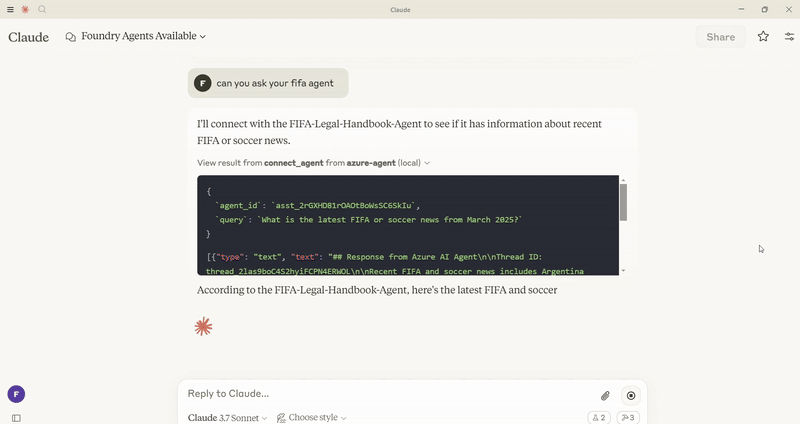Toggle the sidebar panel icon at bottom left
This screenshot has height=424, width=800.
pos(16,418)
